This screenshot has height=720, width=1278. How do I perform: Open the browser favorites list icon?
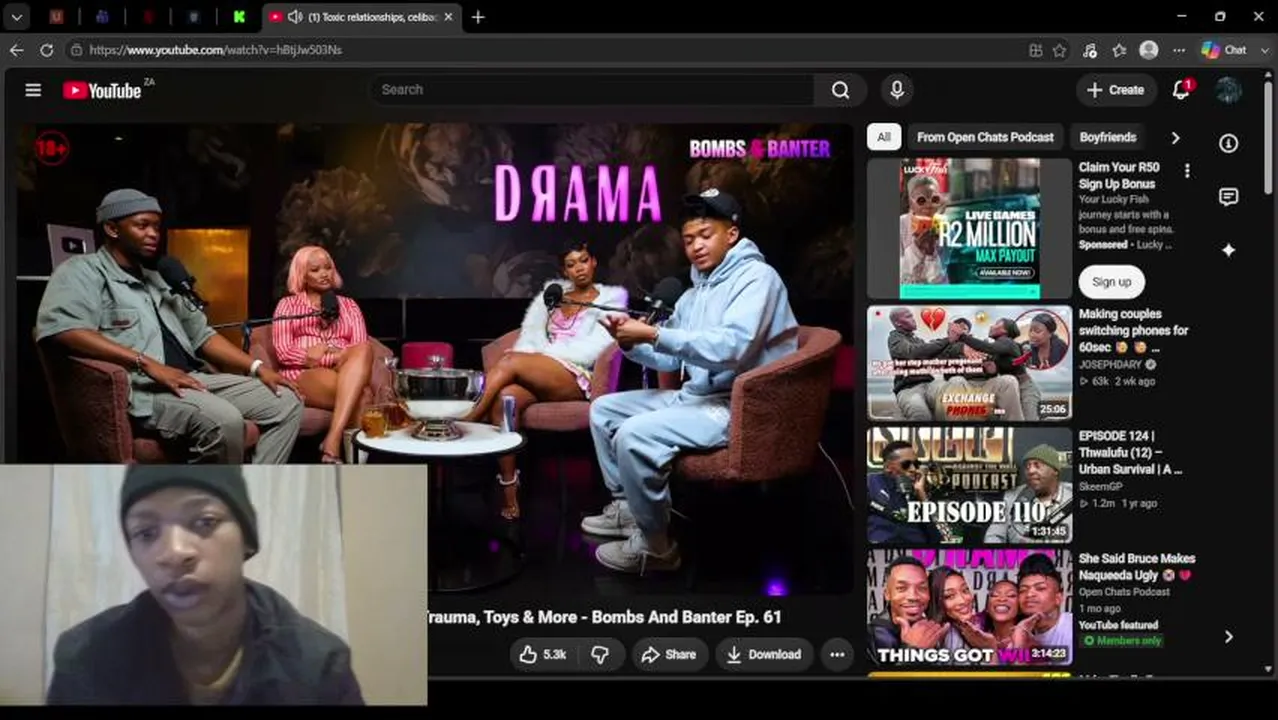pos(1119,49)
